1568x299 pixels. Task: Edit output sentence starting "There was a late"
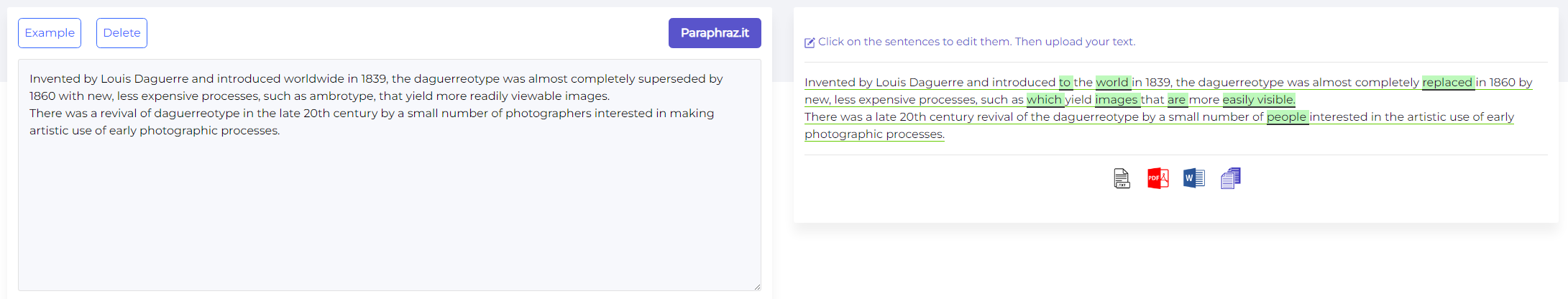click(1007, 117)
